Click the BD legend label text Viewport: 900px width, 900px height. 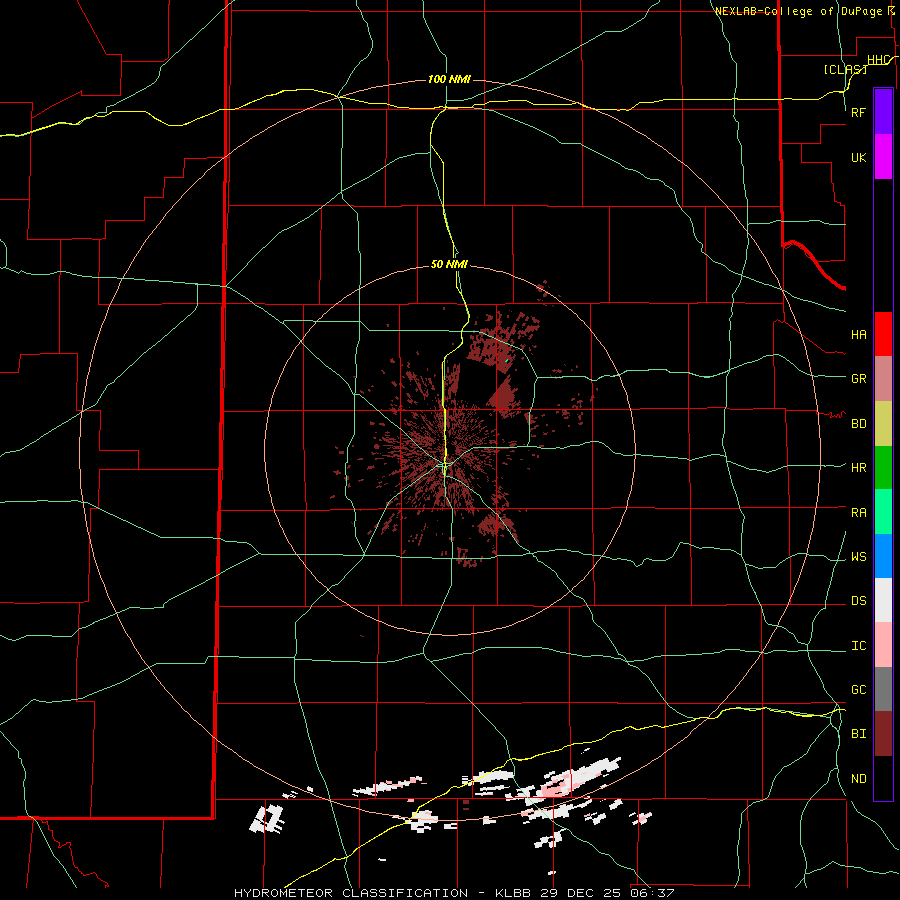pos(859,424)
